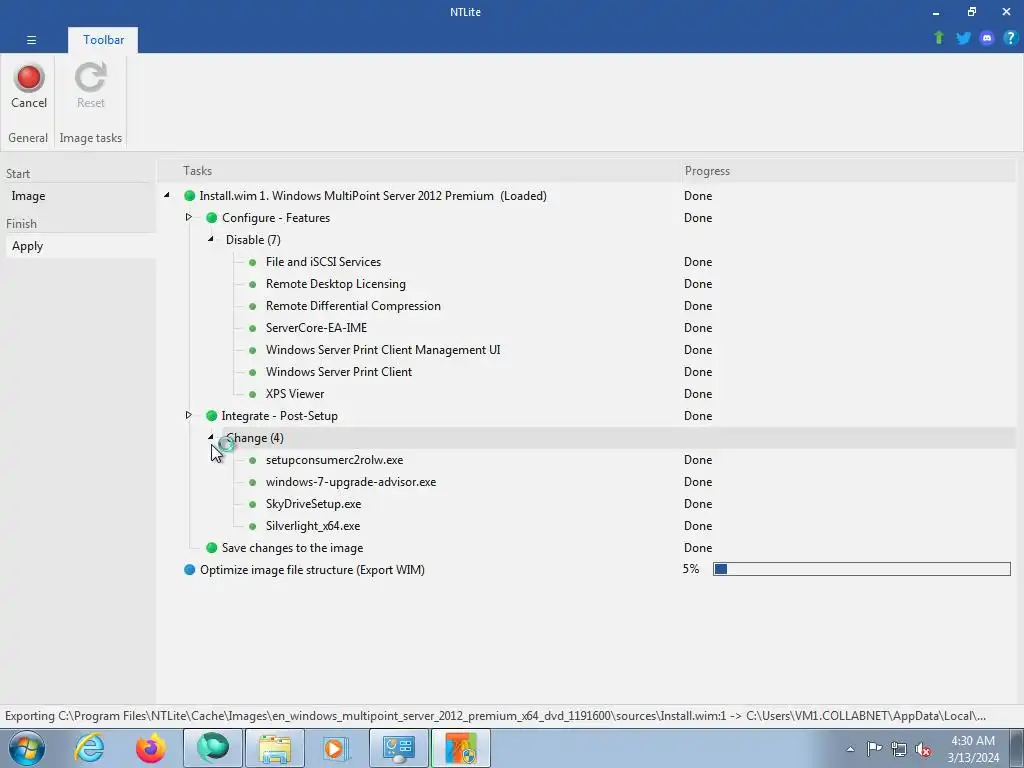The height and width of the screenshot is (768, 1024).
Task: Click green dot beside Silverlight_x64.exe
Action: (253, 526)
